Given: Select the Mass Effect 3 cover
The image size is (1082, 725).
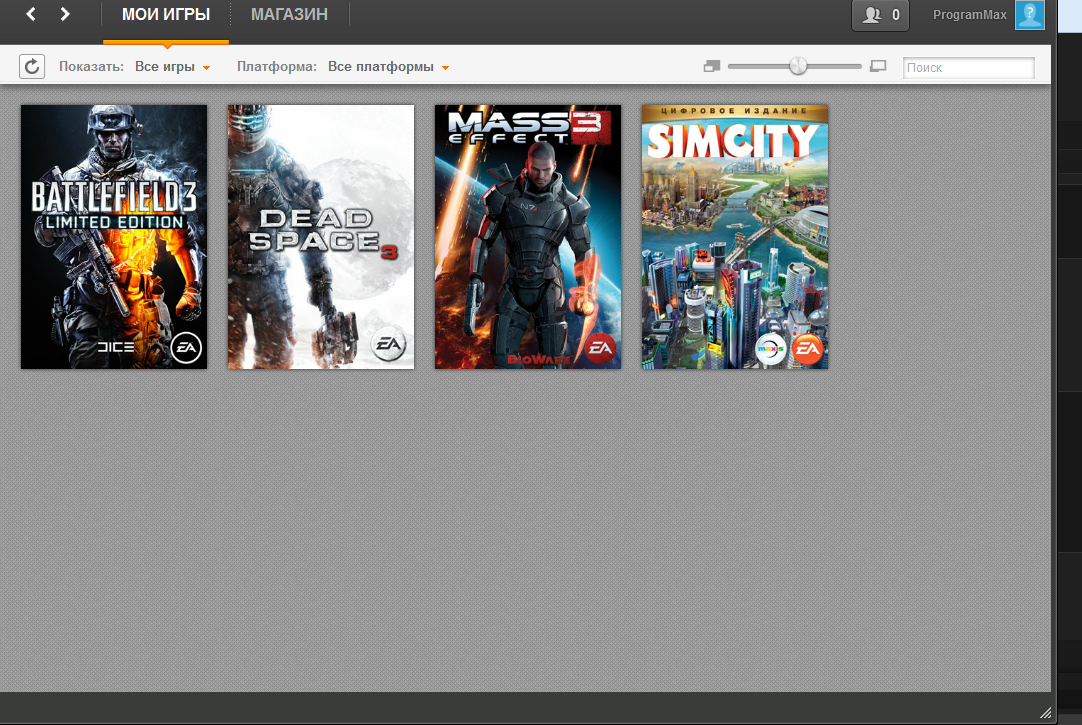Looking at the screenshot, I should (x=528, y=237).
